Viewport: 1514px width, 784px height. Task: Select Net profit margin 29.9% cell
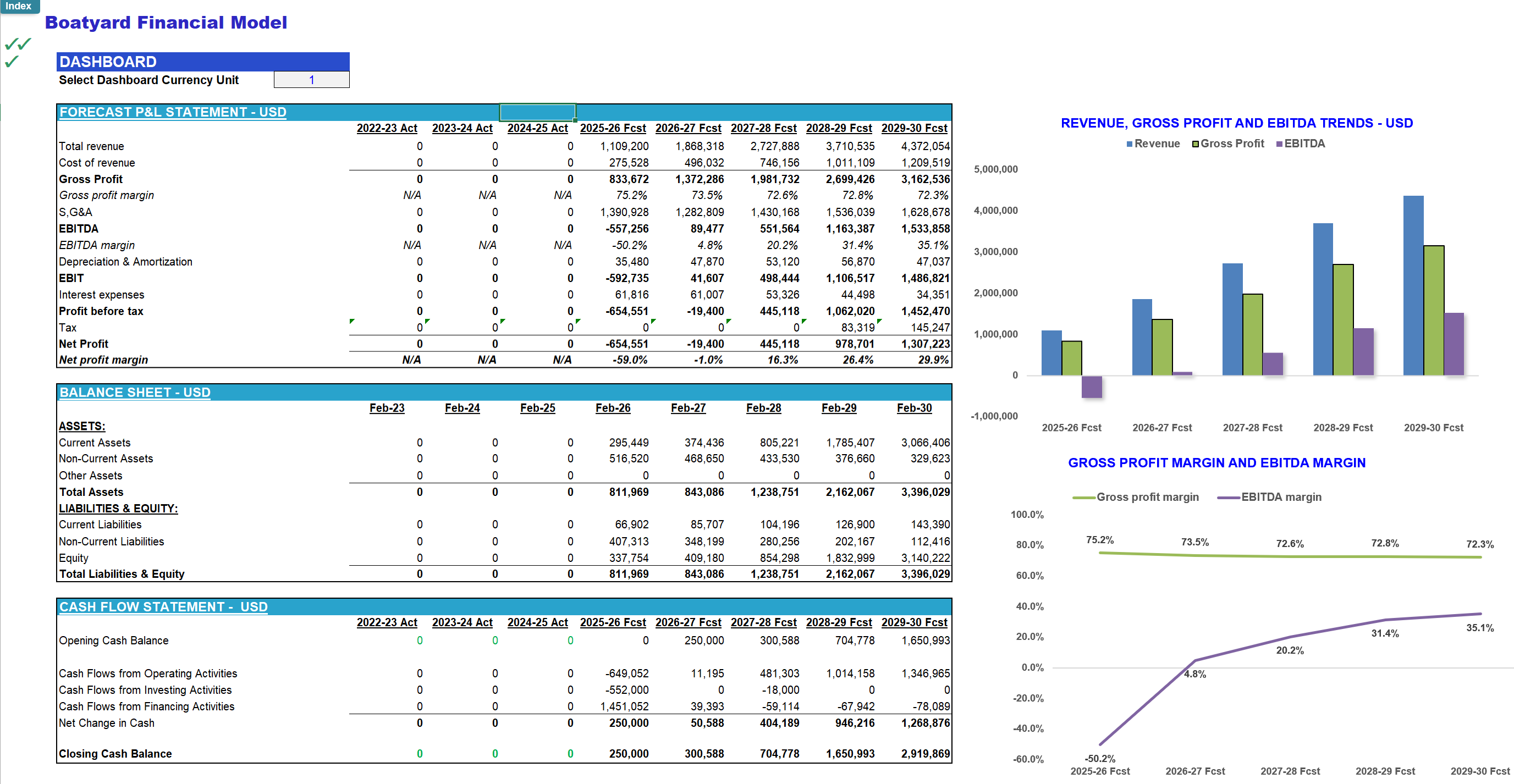933,360
